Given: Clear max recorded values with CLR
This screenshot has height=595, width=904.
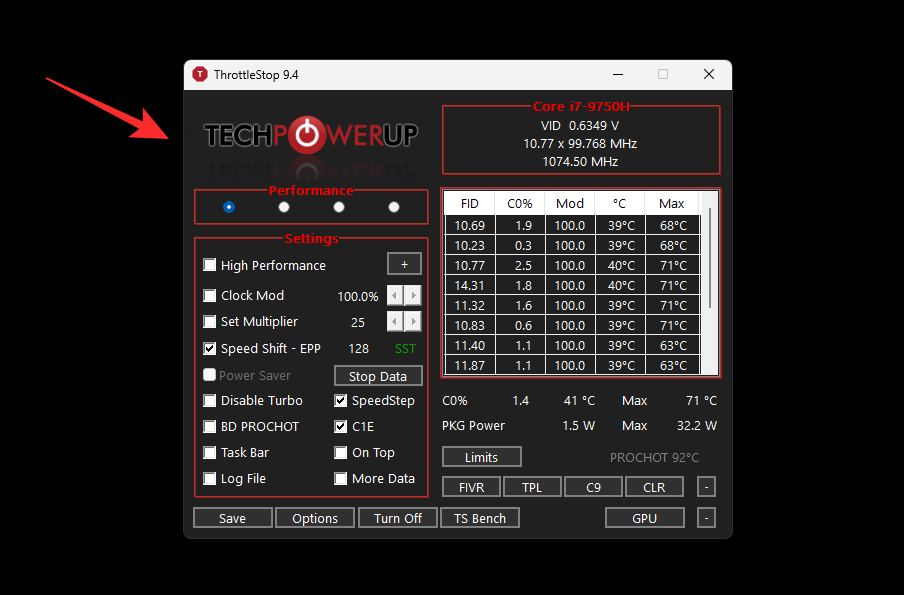Looking at the screenshot, I should tap(654, 486).
